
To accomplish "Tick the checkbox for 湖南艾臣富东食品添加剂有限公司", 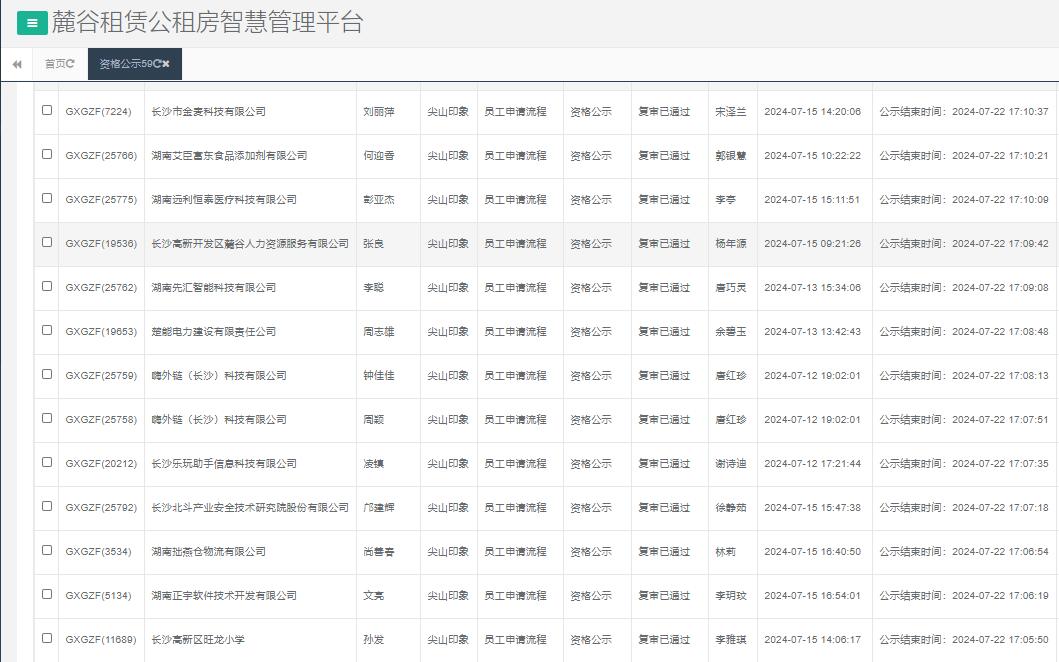I will pos(47,155).
